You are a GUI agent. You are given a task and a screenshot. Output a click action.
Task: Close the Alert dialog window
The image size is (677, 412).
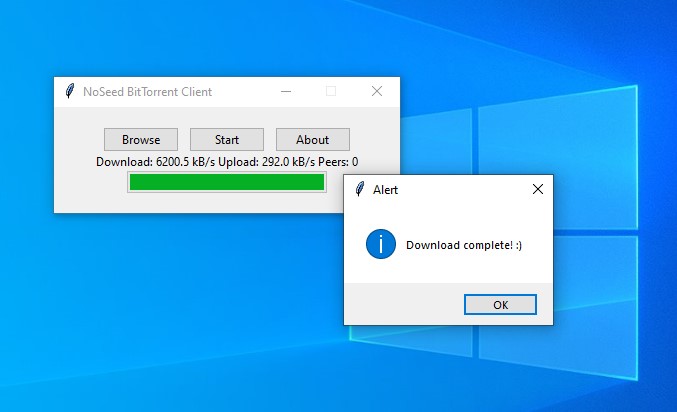[x=538, y=189]
